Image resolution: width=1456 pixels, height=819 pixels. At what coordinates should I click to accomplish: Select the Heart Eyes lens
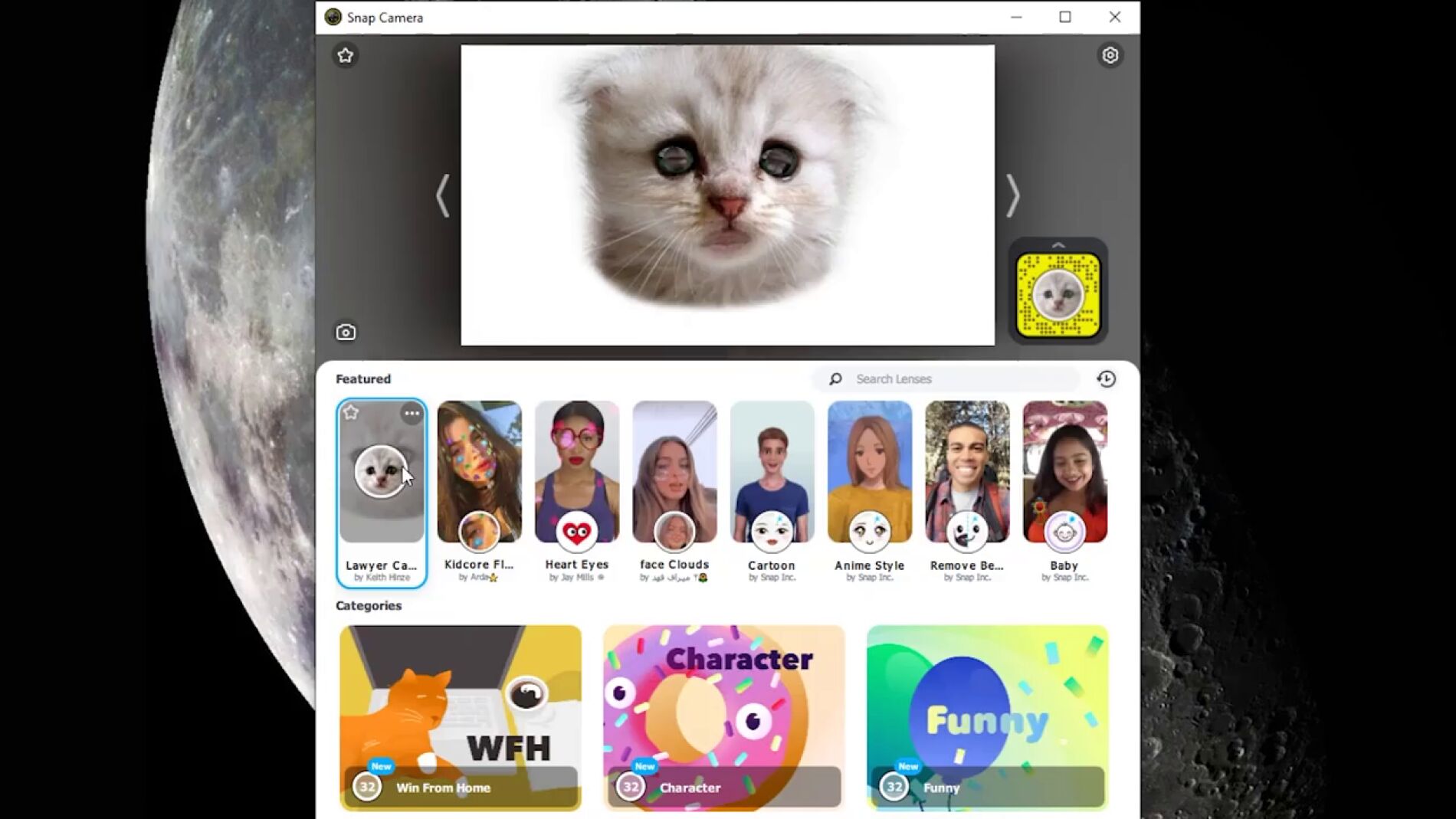point(577,492)
